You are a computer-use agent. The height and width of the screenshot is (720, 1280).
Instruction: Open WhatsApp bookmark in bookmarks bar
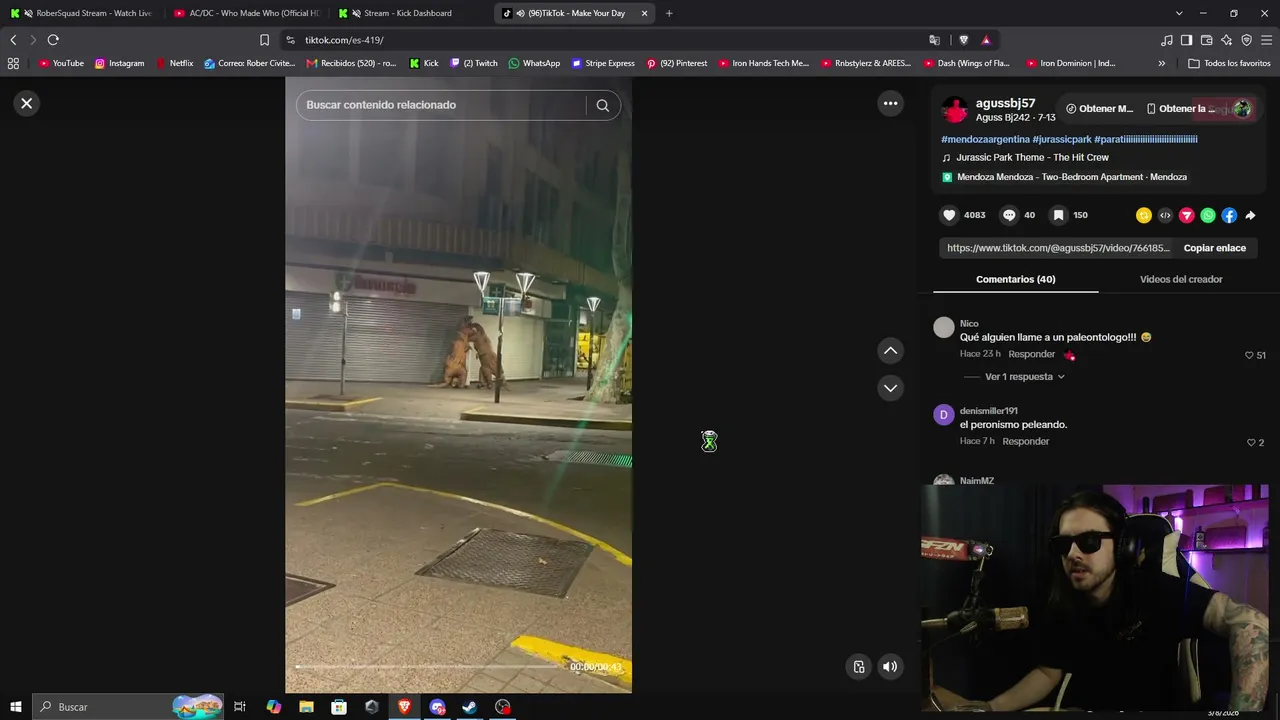(x=534, y=63)
